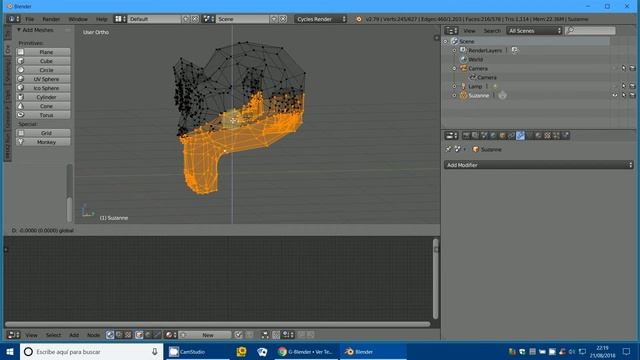
Task: Open the Window menu
Action: 78,19
